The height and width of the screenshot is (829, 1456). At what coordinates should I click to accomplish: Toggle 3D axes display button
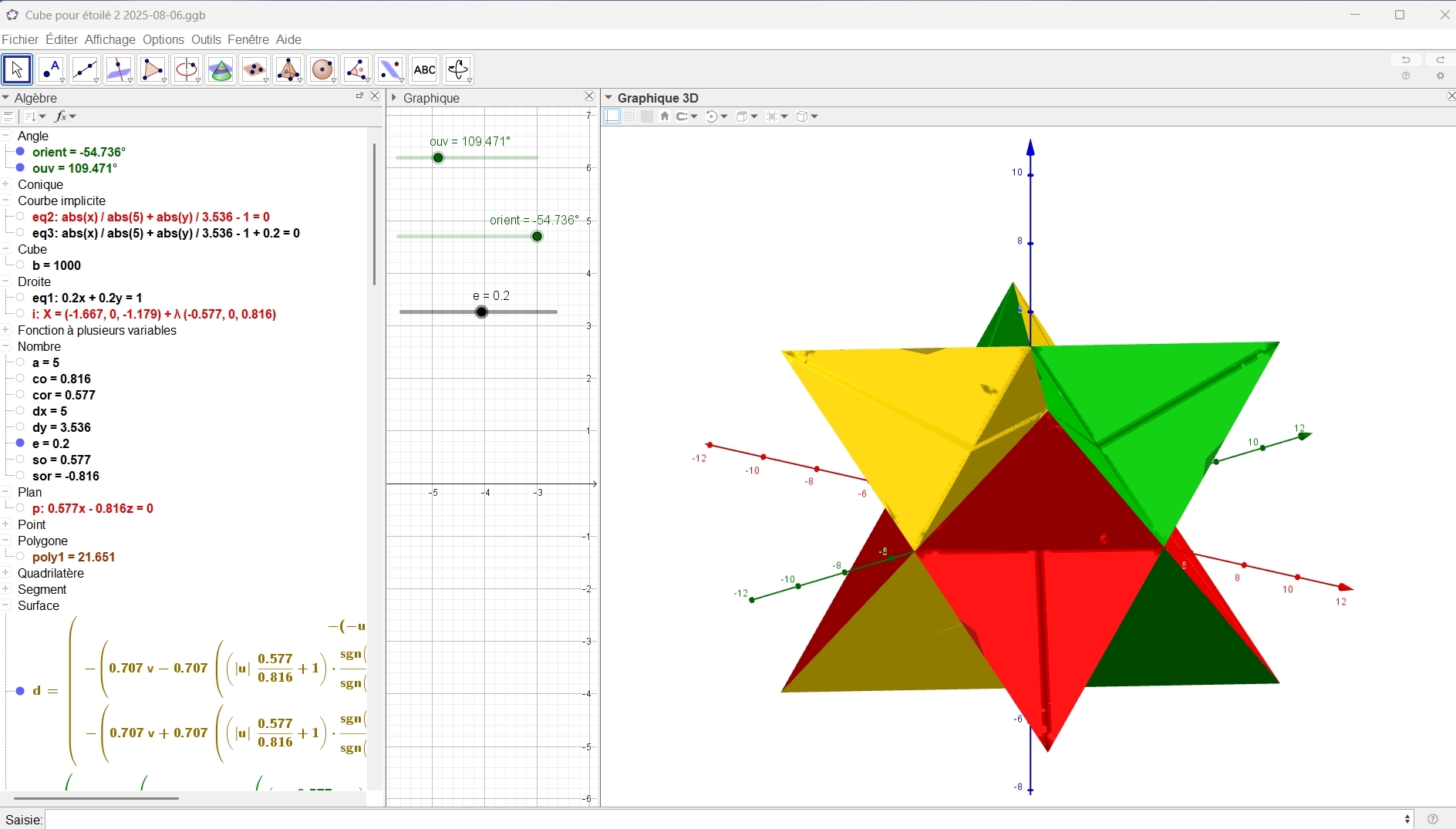pyautogui.click(x=612, y=116)
